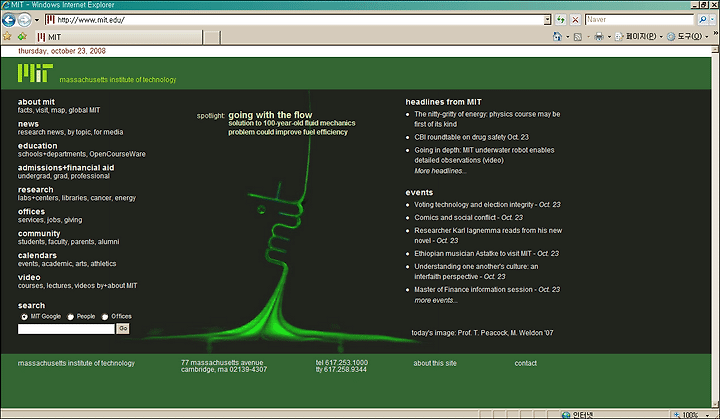This screenshot has width=720, height=419.
Task: Open the nitty-gritty of energy headline
Action: pos(487,119)
